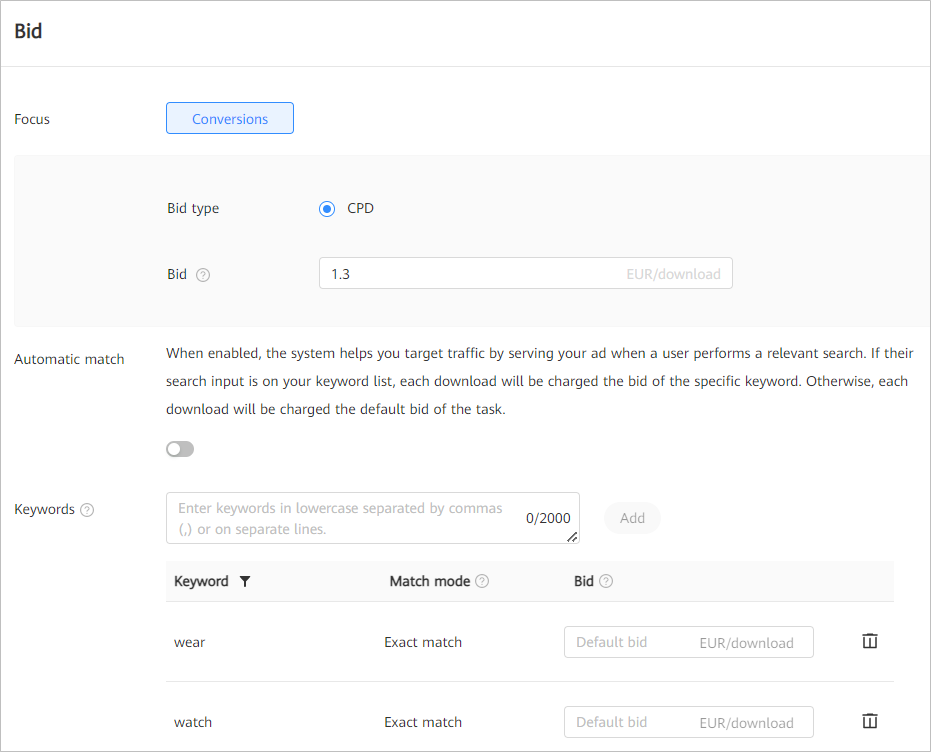
Task: Select the CPD bid type radio button
Action: (327, 208)
